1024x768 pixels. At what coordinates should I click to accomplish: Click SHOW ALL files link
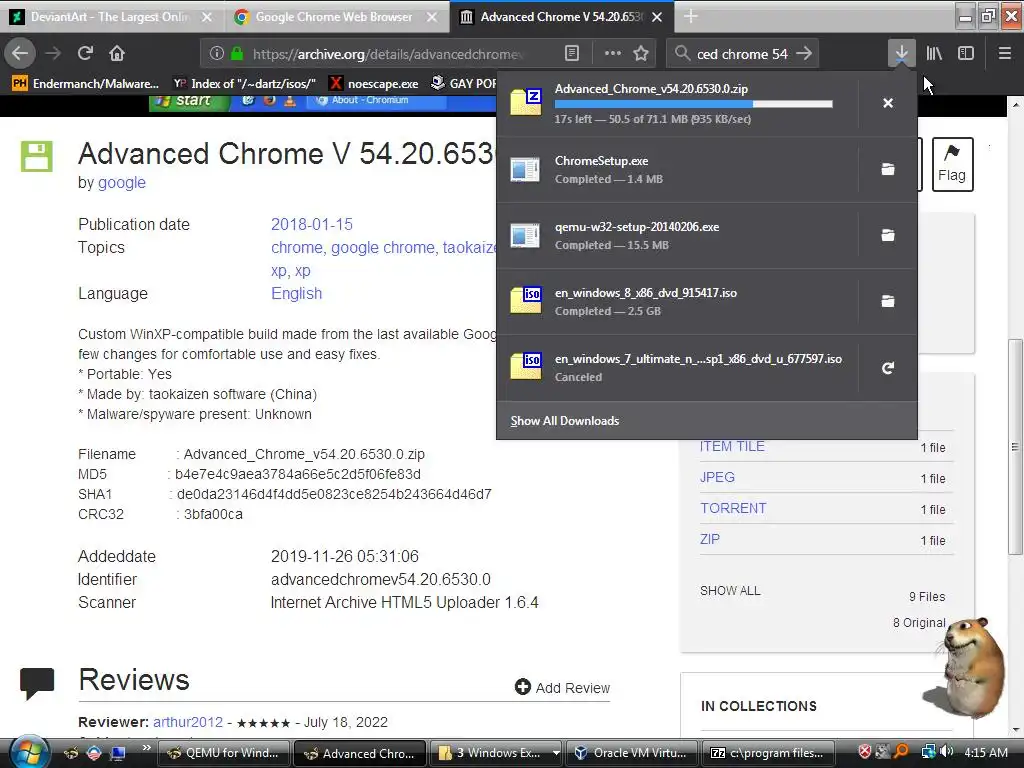[x=730, y=590]
